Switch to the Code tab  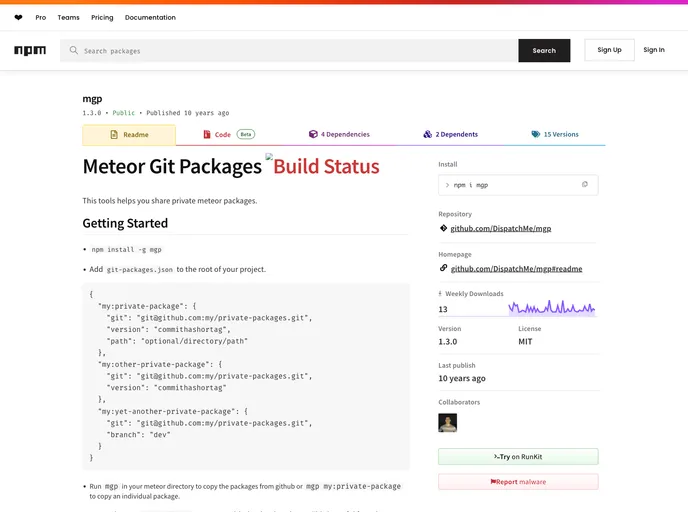228,134
